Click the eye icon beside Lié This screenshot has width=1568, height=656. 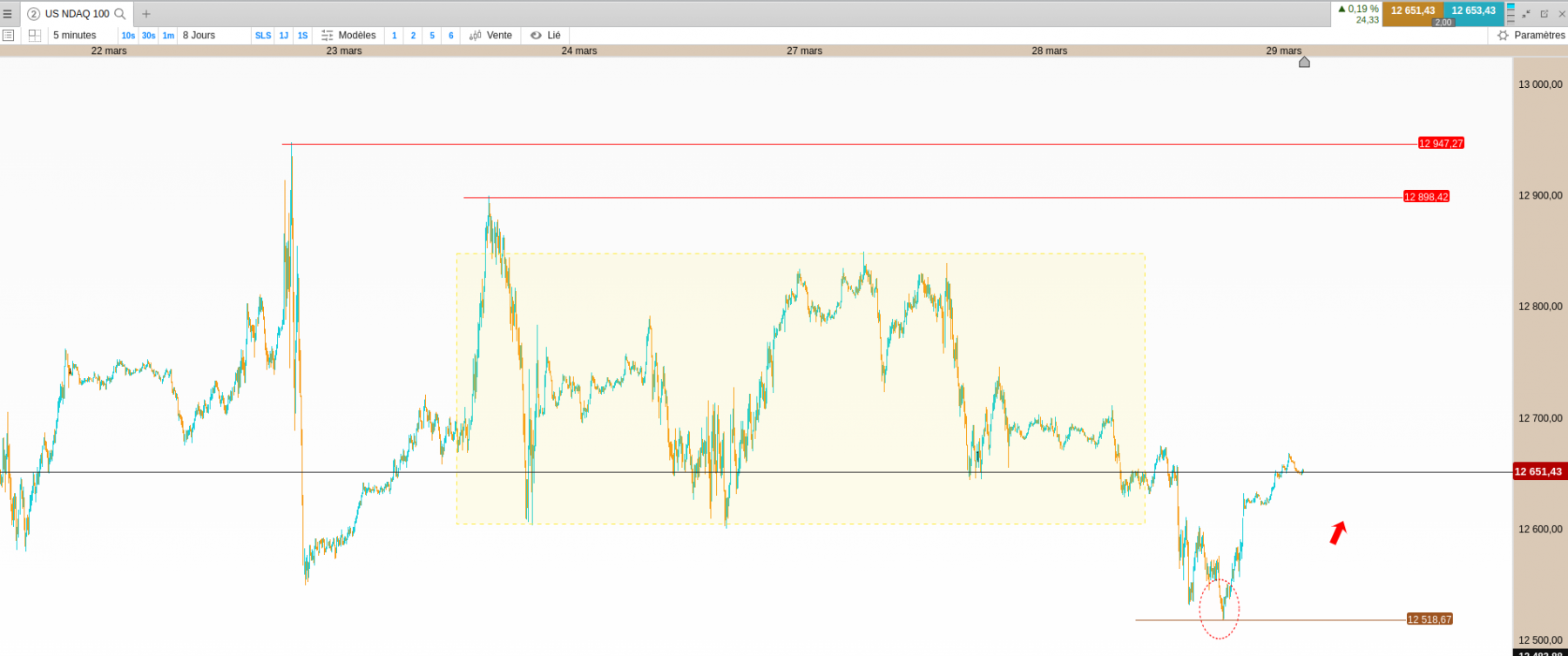pos(536,36)
